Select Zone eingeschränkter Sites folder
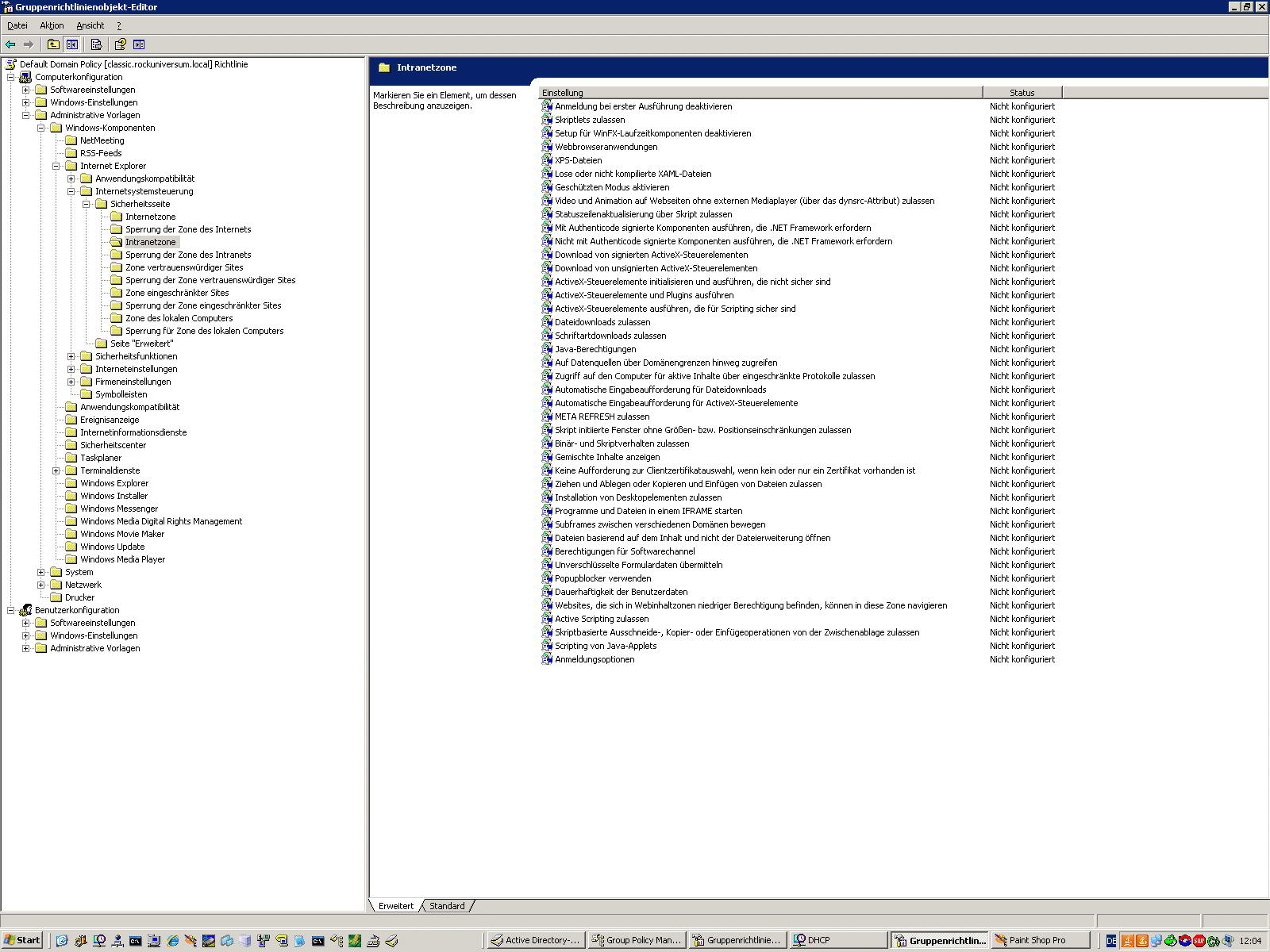The height and width of the screenshot is (952, 1270). click(x=177, y=293)
